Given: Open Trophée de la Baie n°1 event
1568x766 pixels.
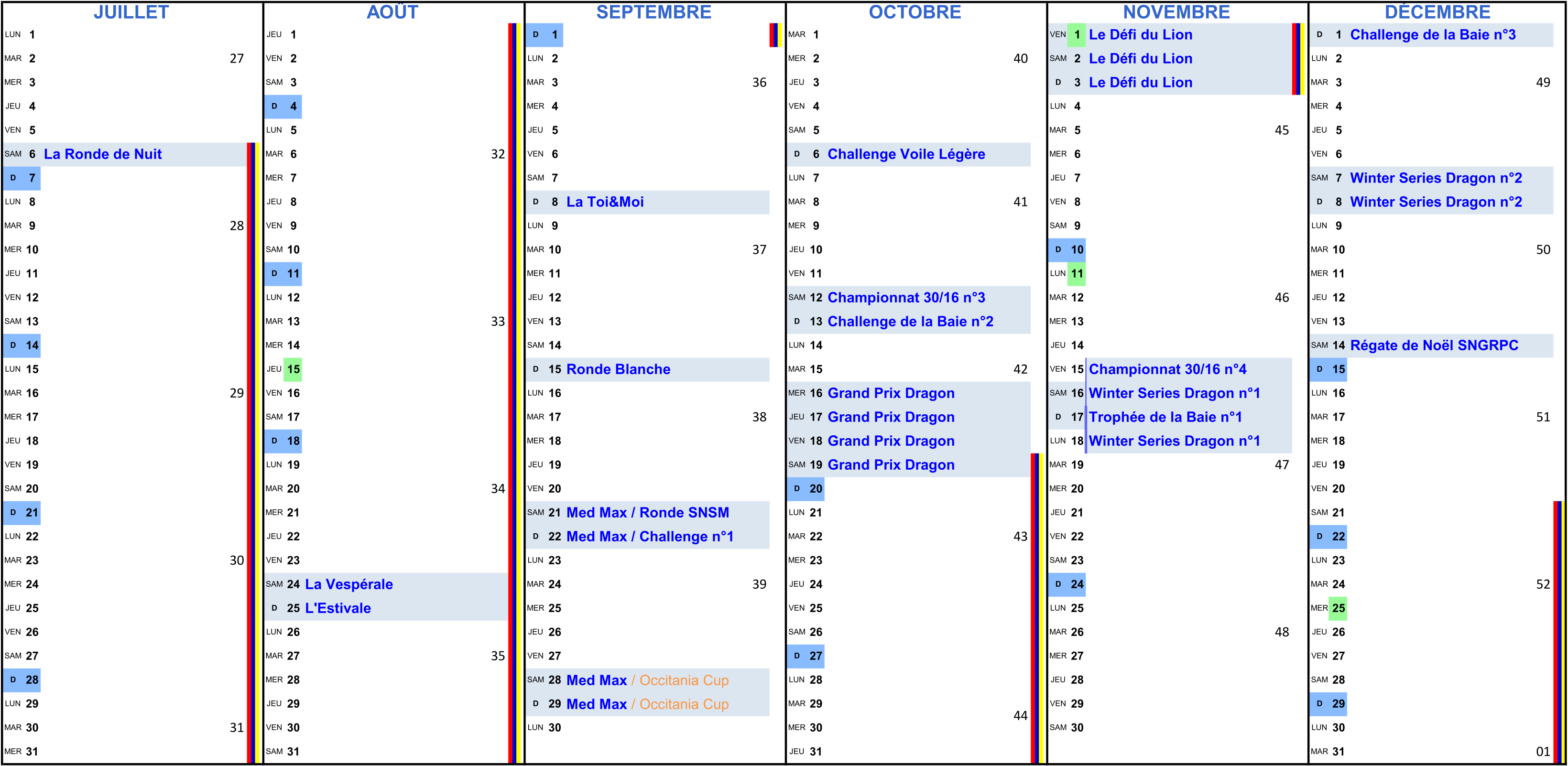Looking at the screenshot, I should pos(1165,417).
